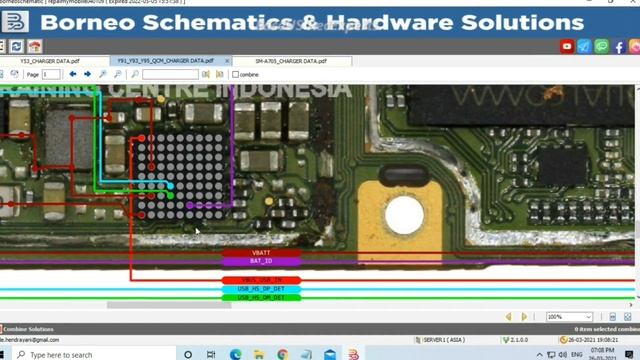Click the Windows search box
Image resolution: width=640 pixels, height=360 pixels.
tap(94, 355)
